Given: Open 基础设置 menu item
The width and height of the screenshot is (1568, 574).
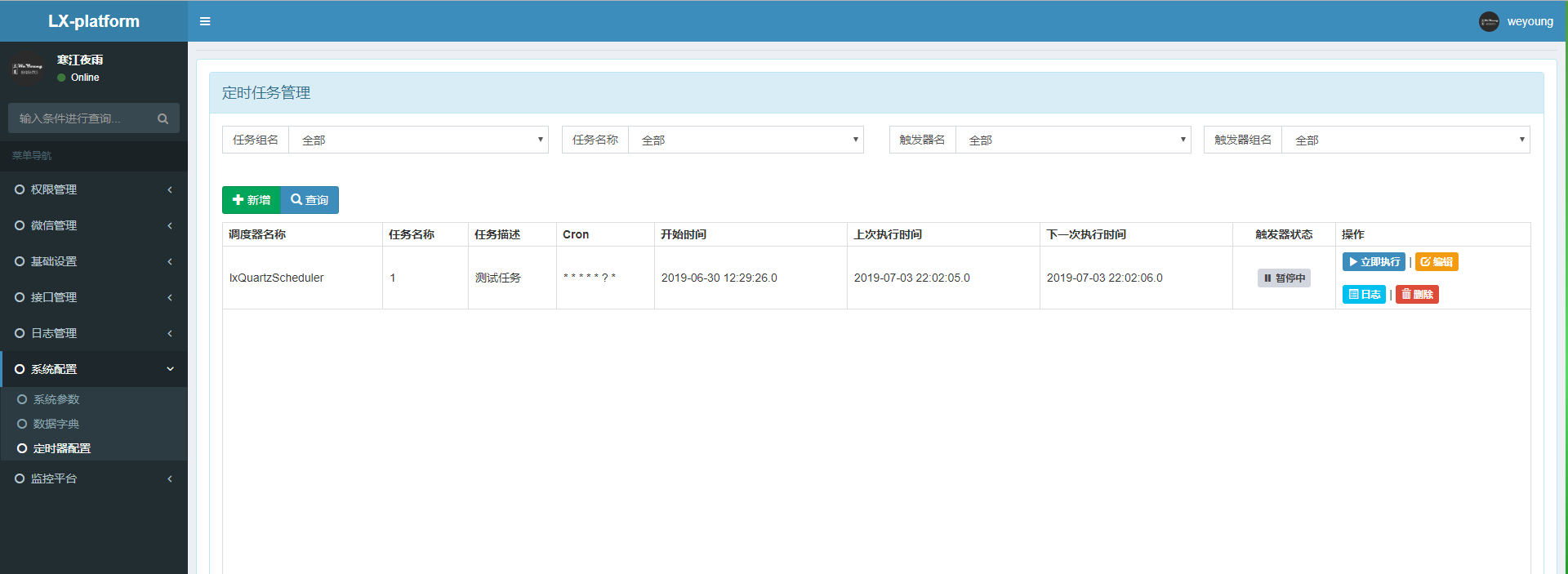Looking at the screenshot, I should [94, 261].
